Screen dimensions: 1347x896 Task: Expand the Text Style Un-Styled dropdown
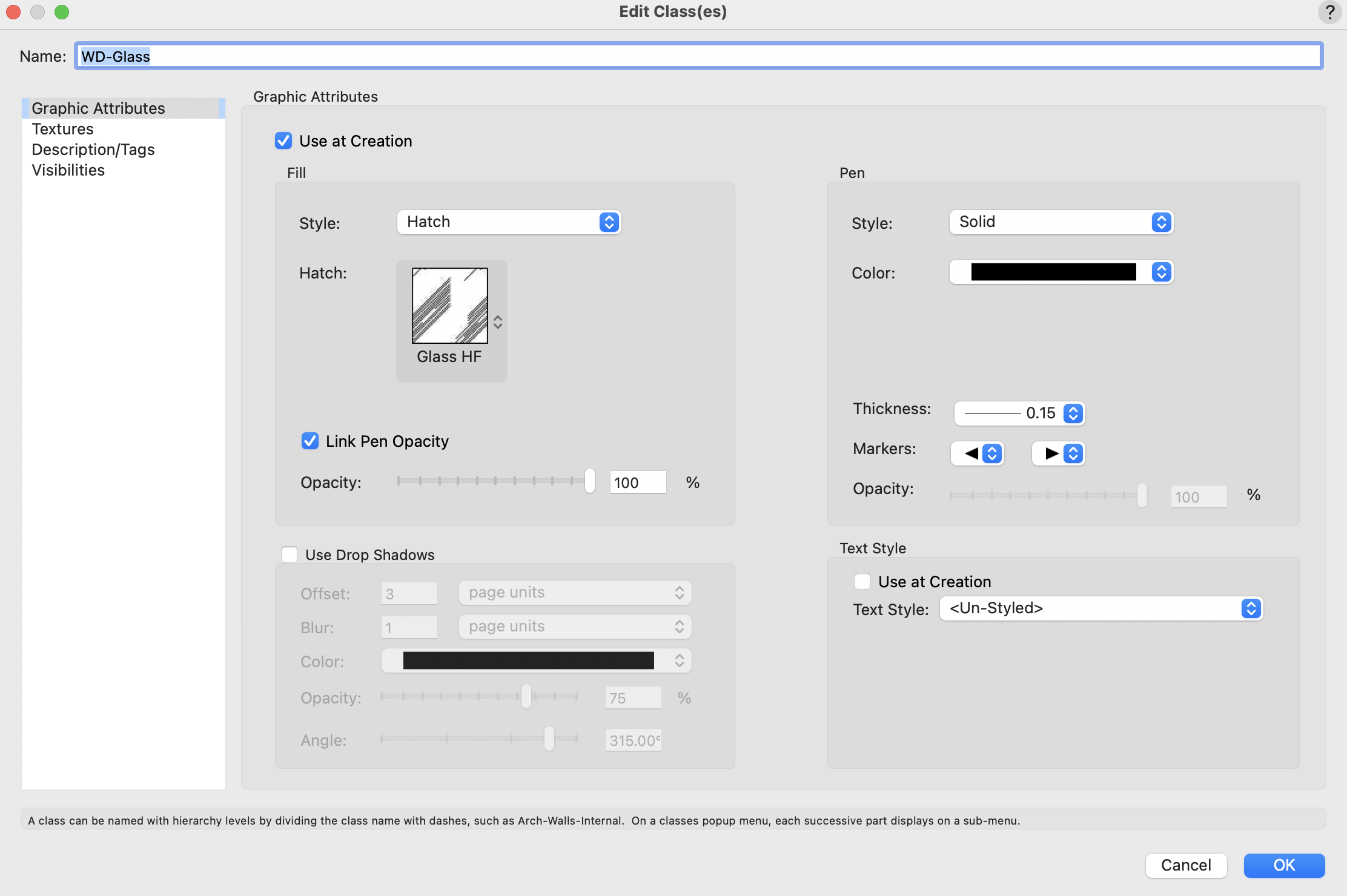(x=1101, y=608)
